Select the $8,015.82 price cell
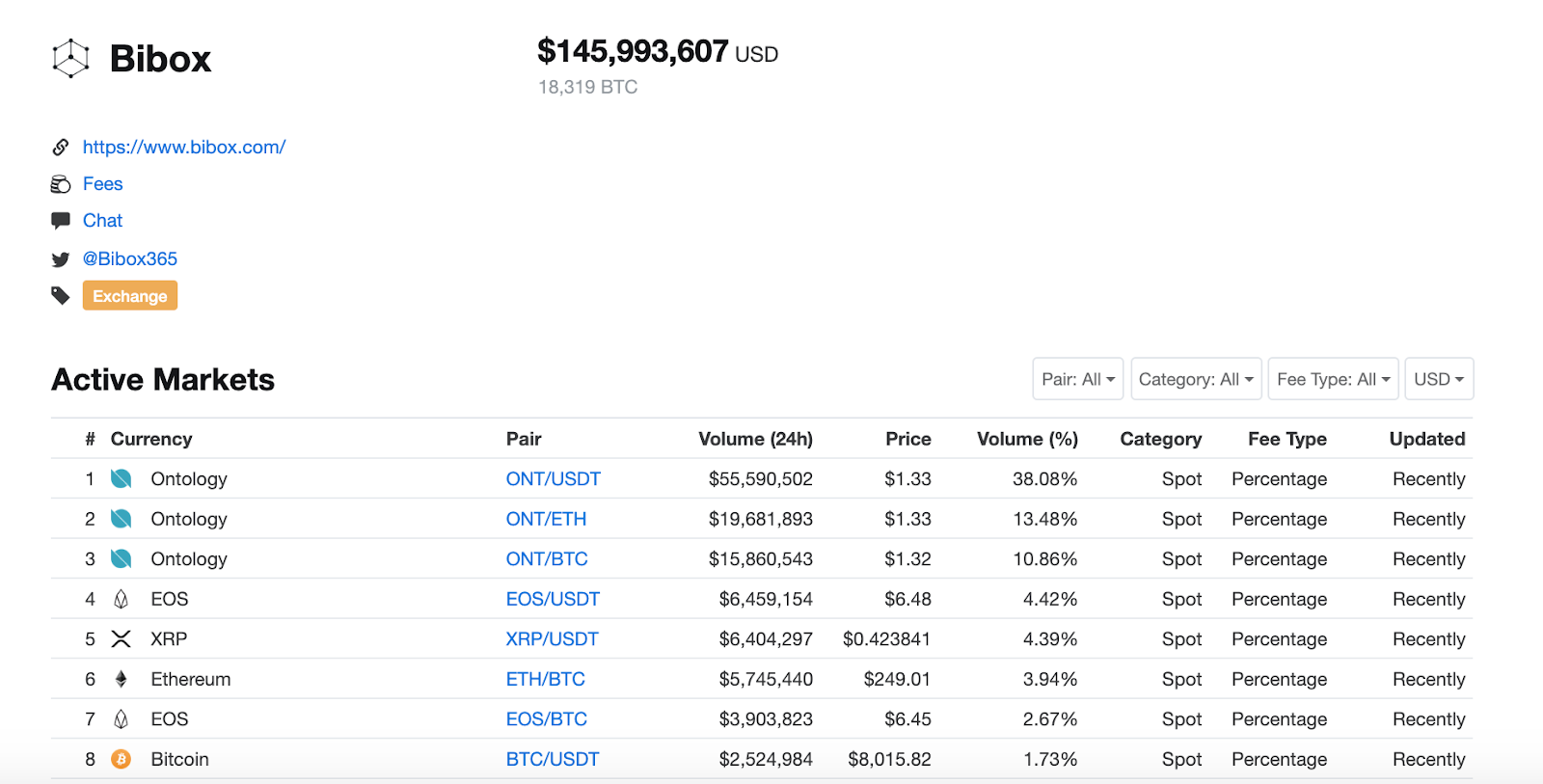This screenshot has width=1543, height=784. click(x=890, y=759)
